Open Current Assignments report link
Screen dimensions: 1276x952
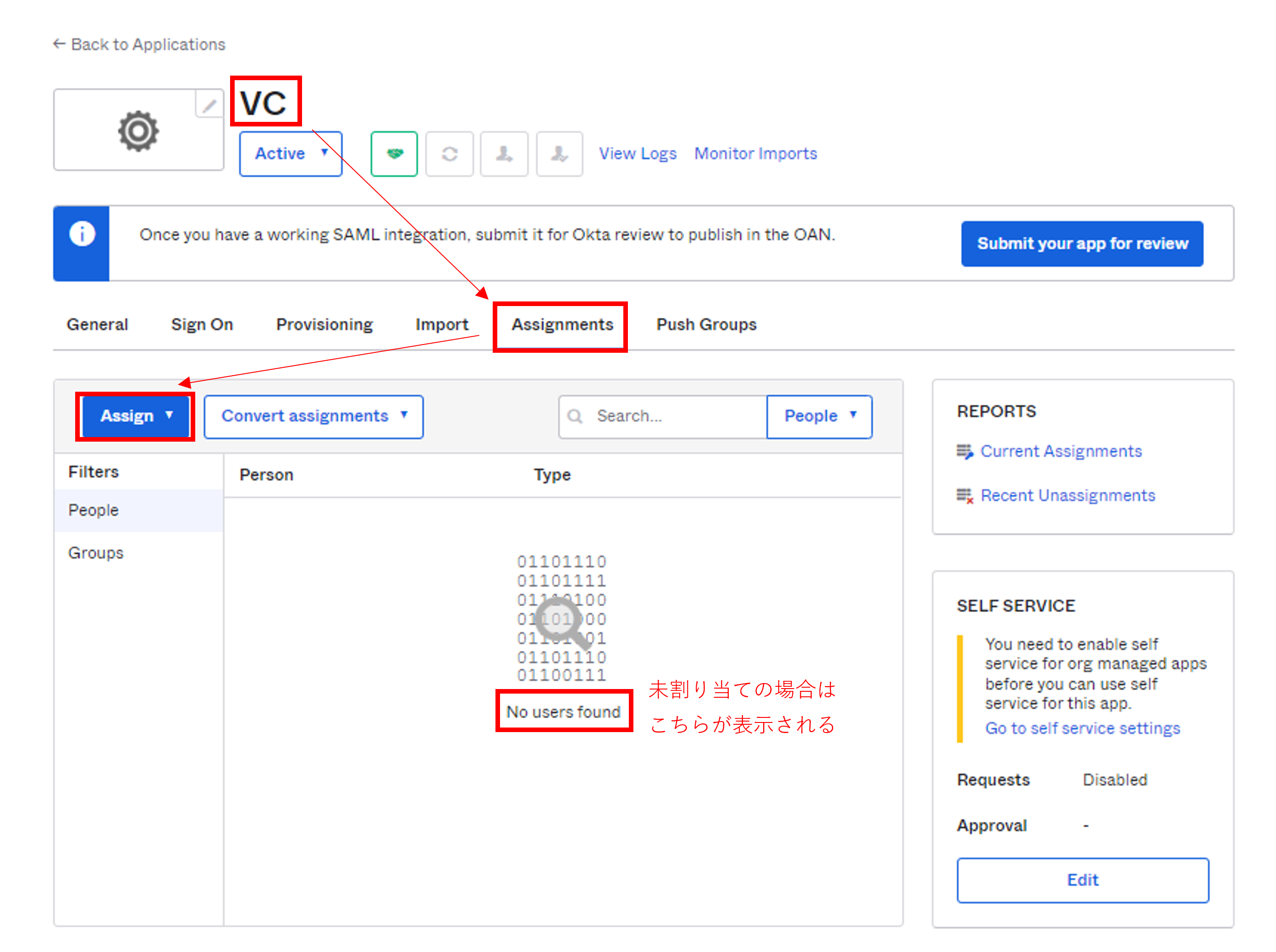1061,451
